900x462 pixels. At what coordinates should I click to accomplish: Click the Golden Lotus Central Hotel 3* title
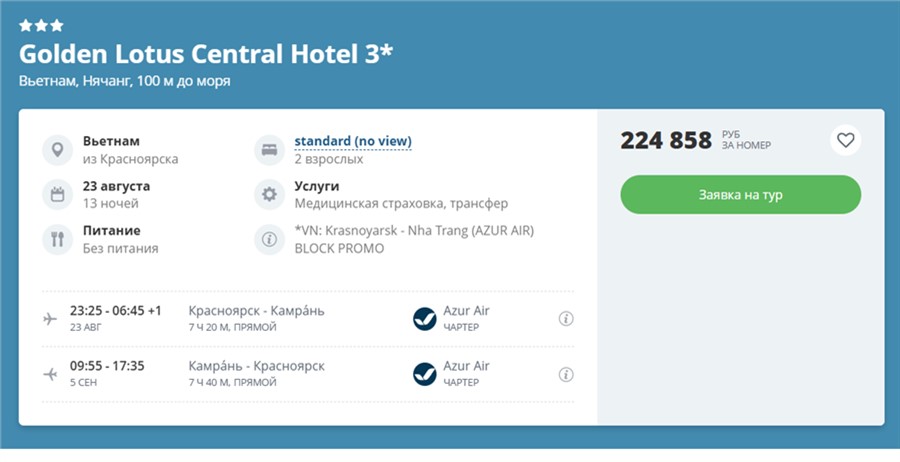tap(206, 53)
